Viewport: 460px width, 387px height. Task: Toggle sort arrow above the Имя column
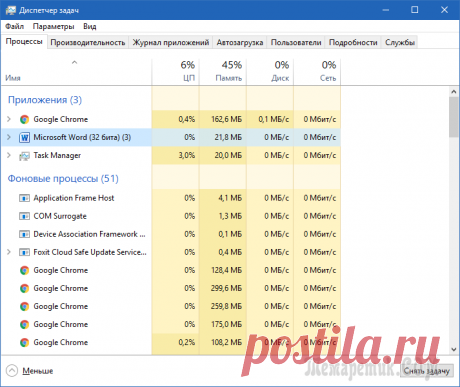pyautogui.click(x=75, y=62)
